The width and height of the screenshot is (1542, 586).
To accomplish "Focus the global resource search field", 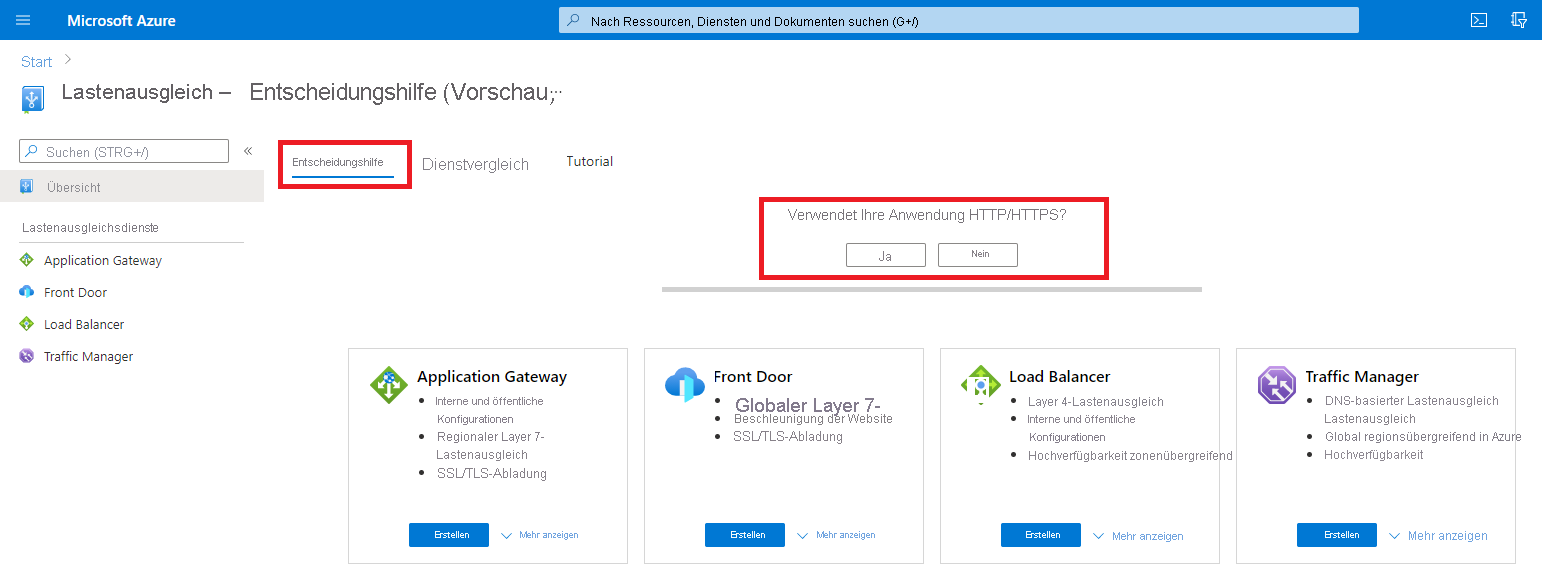I will click(959, 20).
